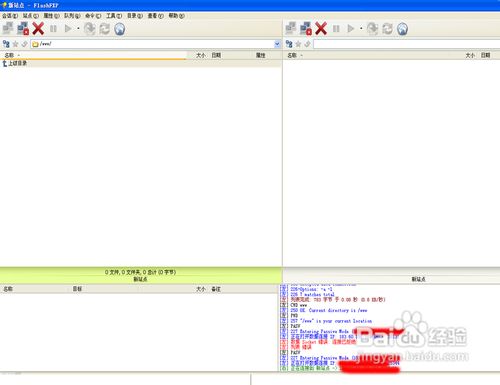The image size is (500, 385).
Task: Click the left pane Refresh icon
Action: 105,29
